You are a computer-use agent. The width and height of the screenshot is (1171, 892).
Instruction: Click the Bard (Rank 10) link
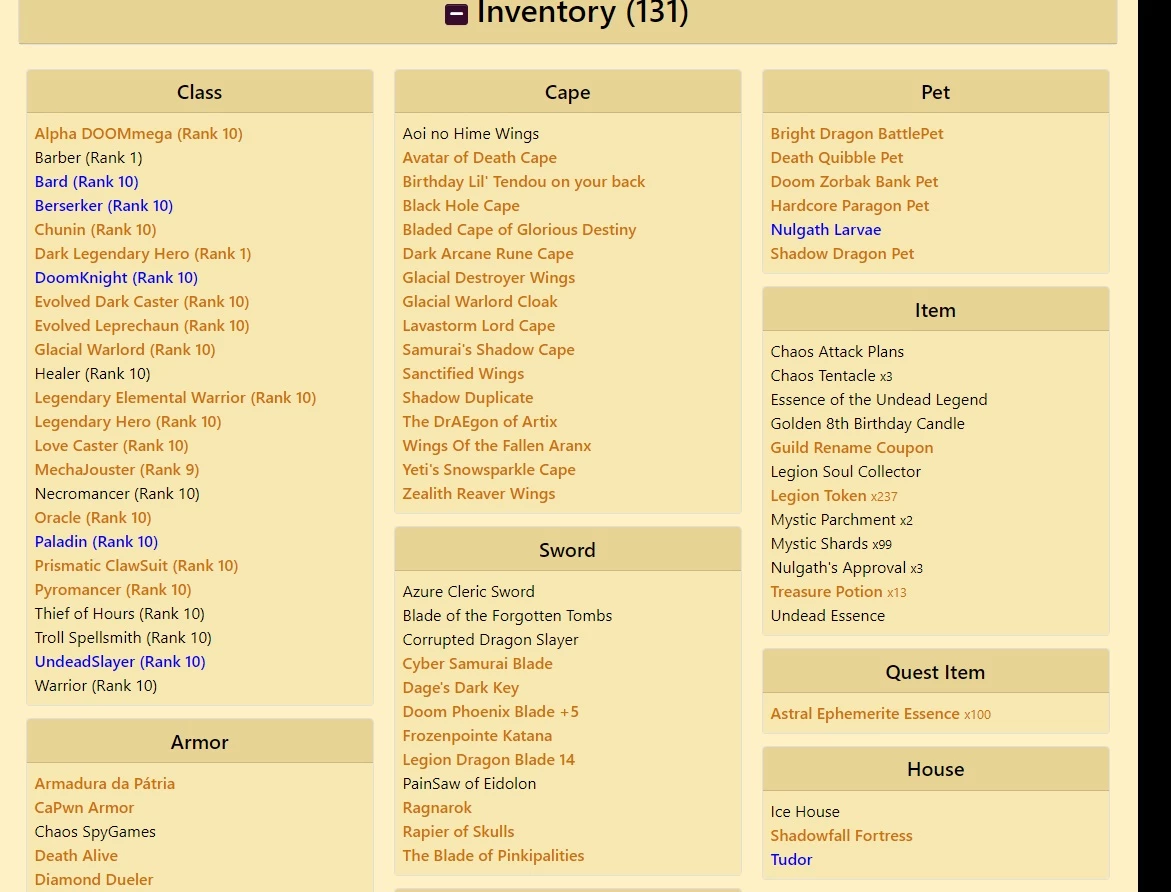pyautogui.click(x=87, y=182)
